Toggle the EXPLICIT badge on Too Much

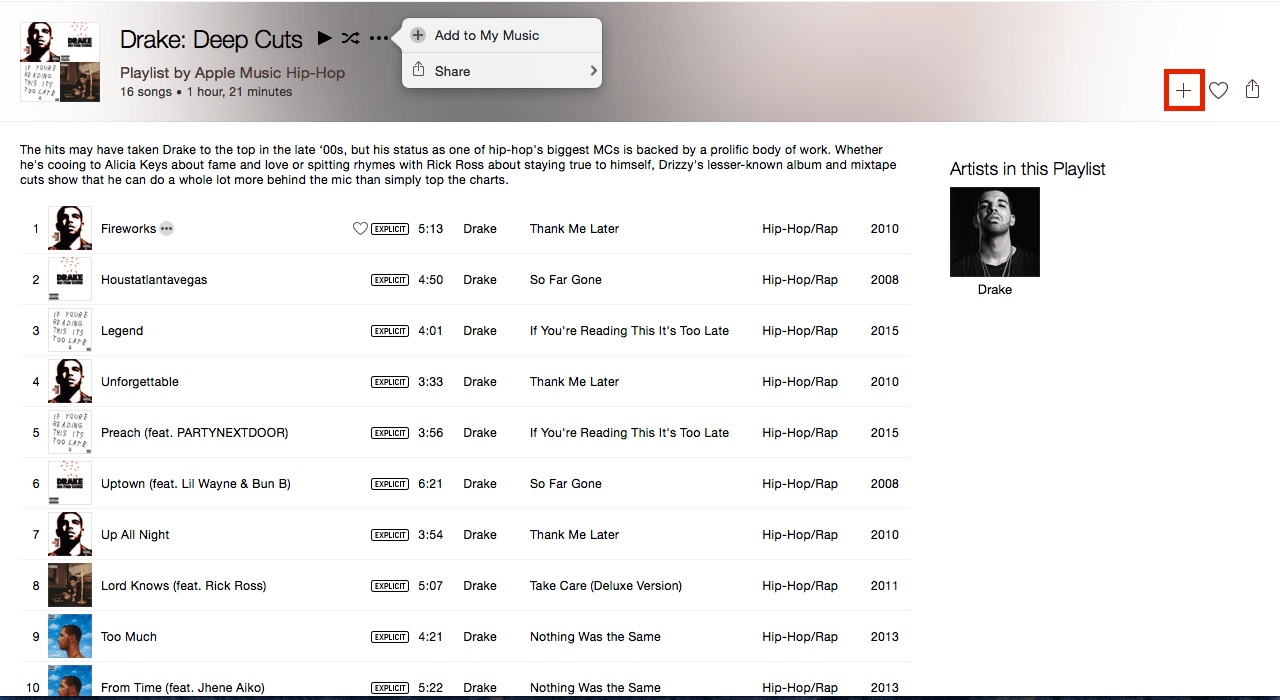pyautogui.click(x=389, y=636)
